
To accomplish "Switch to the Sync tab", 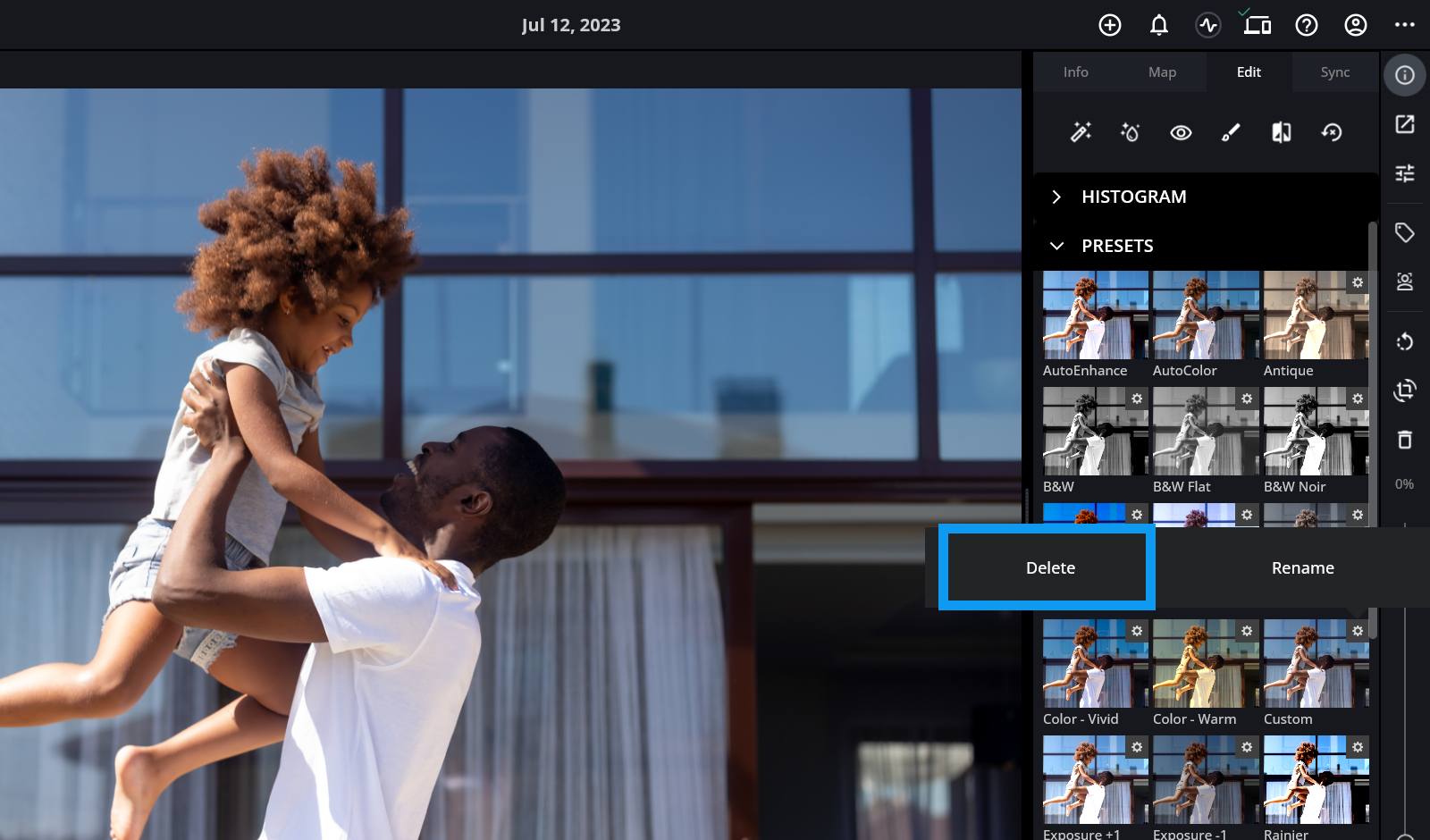I will (x=1335, y=72).
